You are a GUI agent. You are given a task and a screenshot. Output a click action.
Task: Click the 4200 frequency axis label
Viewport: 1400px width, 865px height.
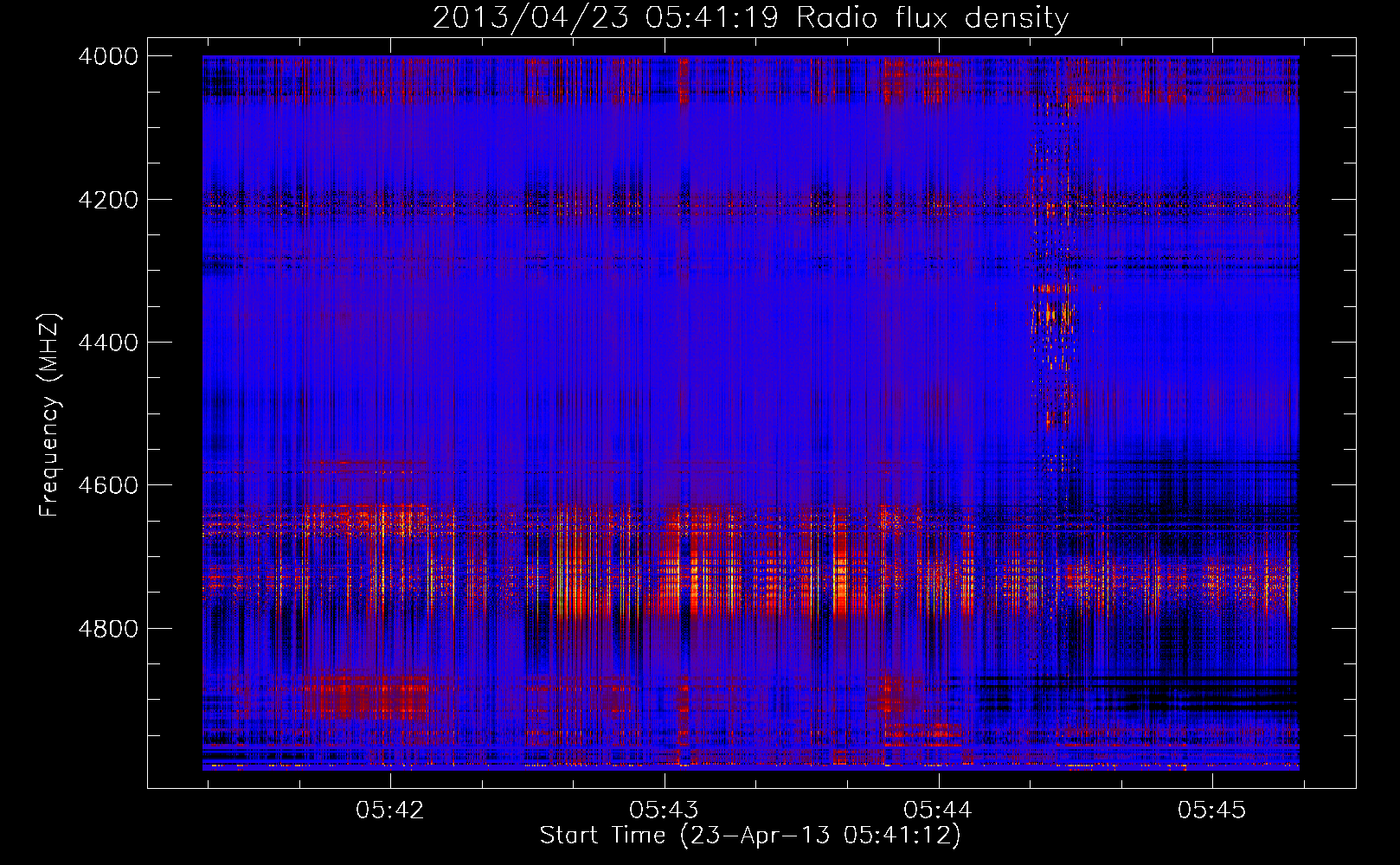point(107,200)
